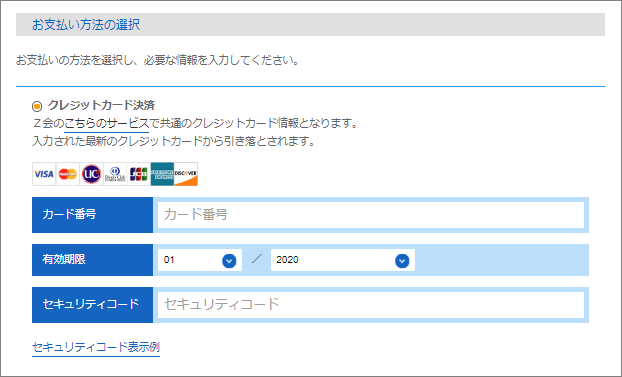622x377 pixels.
Task: Click the JCB card logo
Action: coord(138,174)
